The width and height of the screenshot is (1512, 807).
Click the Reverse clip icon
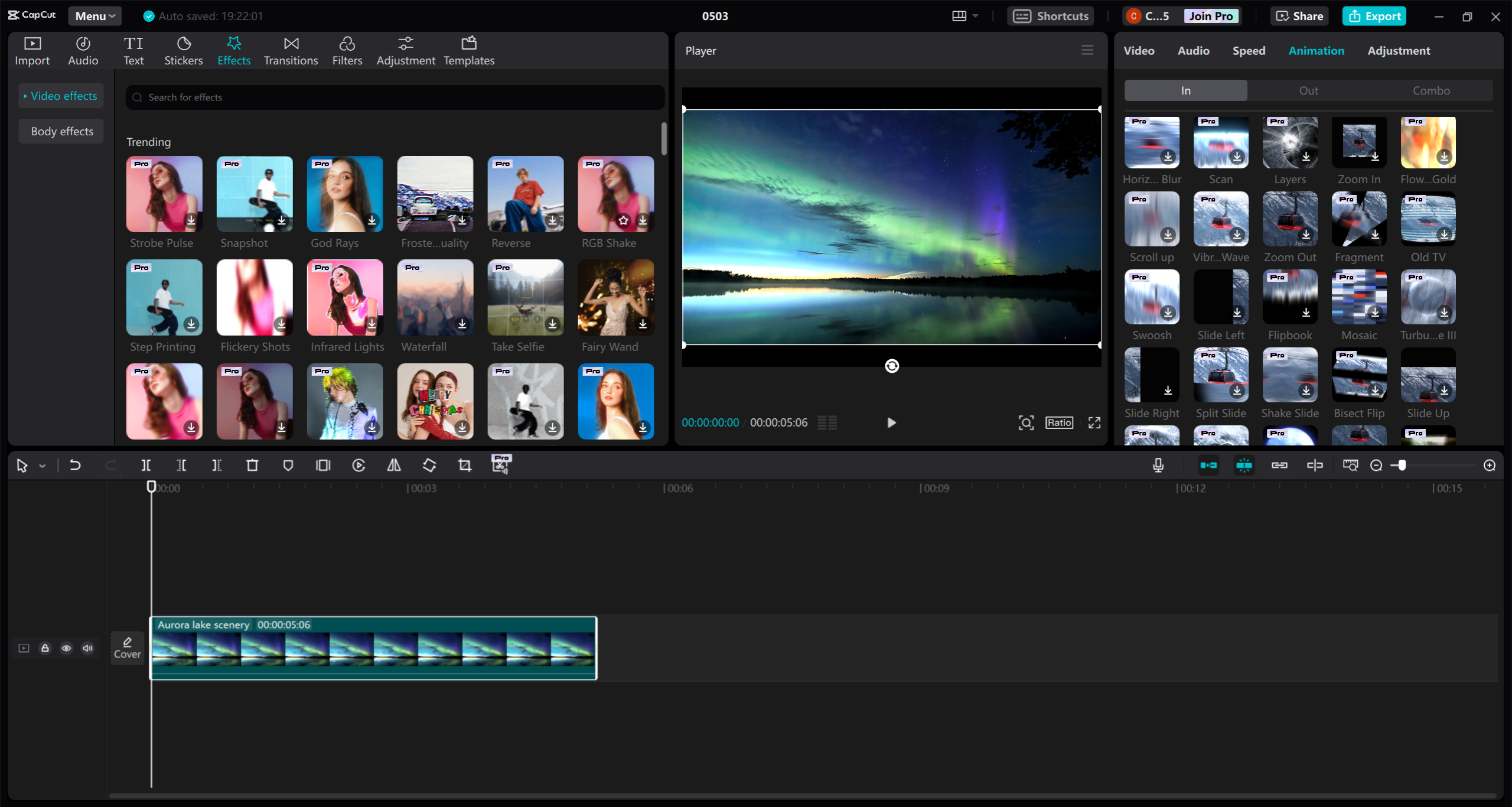pyautogui.click(x=359, y=465)
